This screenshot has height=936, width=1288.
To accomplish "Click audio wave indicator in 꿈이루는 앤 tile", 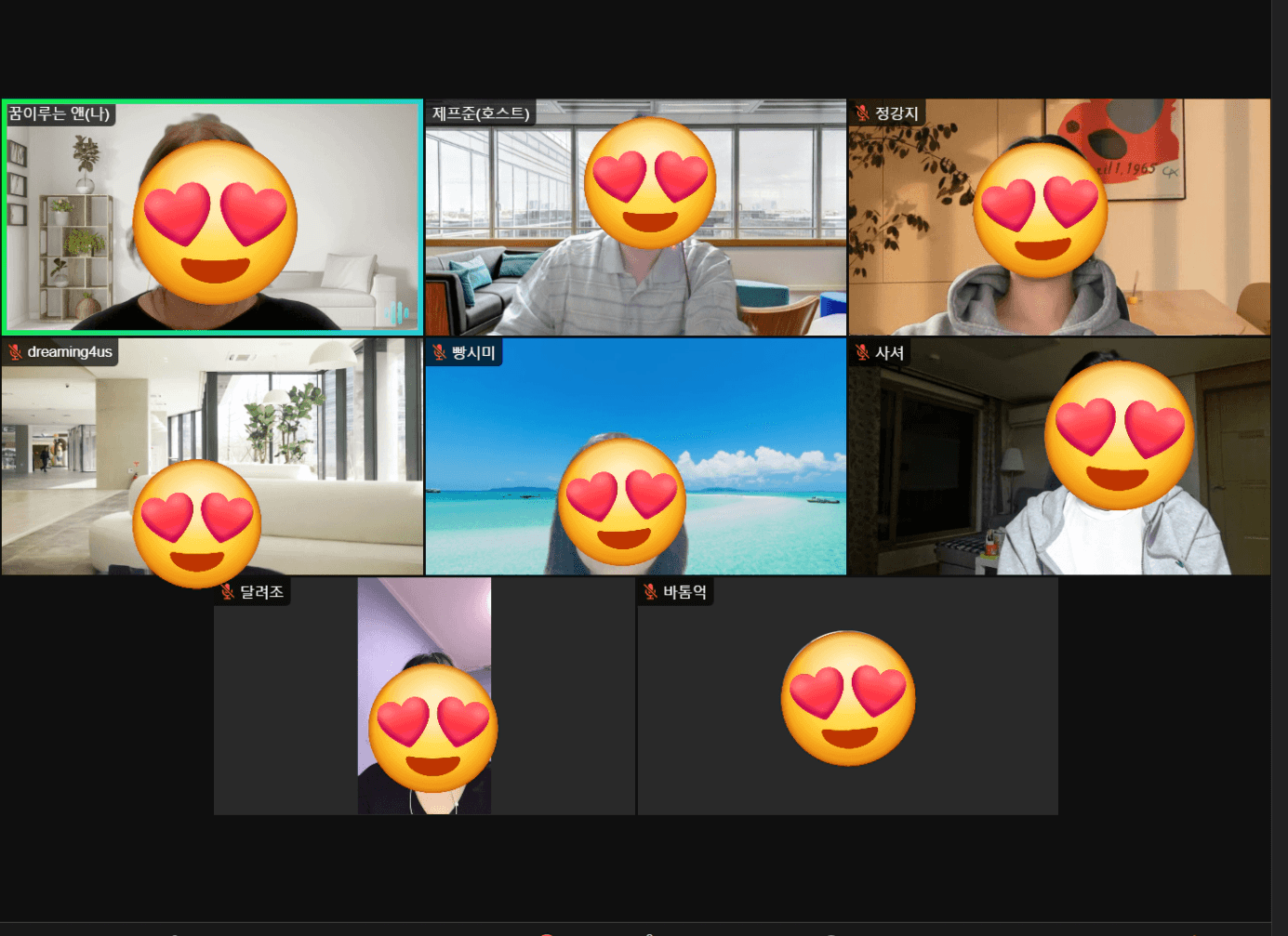I will [x=398, y=313].
